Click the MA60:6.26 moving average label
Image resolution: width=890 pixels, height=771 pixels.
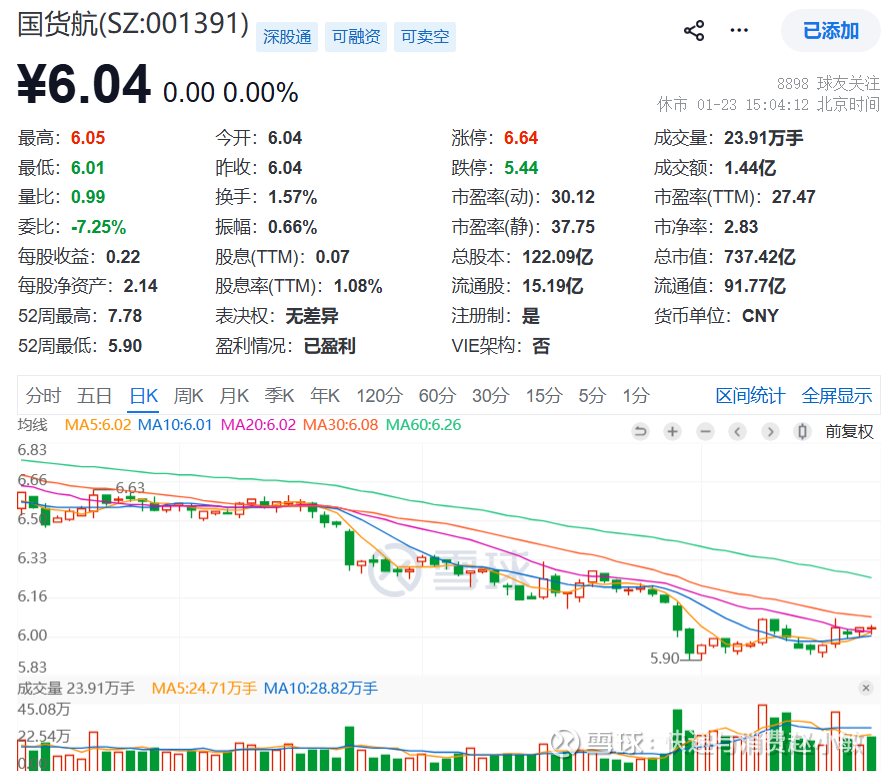point(423,425)
